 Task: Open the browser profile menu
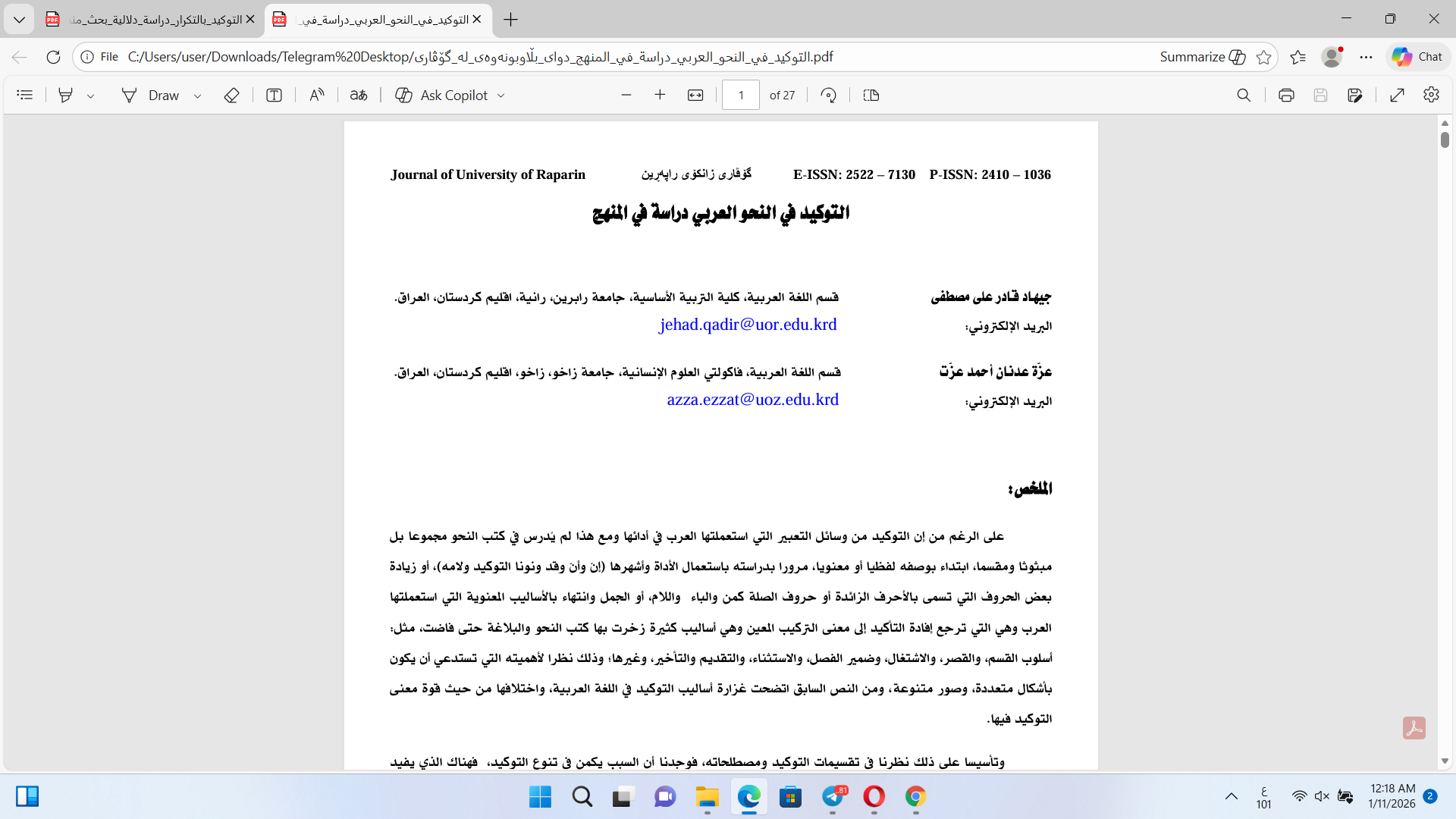(1332, 57)
